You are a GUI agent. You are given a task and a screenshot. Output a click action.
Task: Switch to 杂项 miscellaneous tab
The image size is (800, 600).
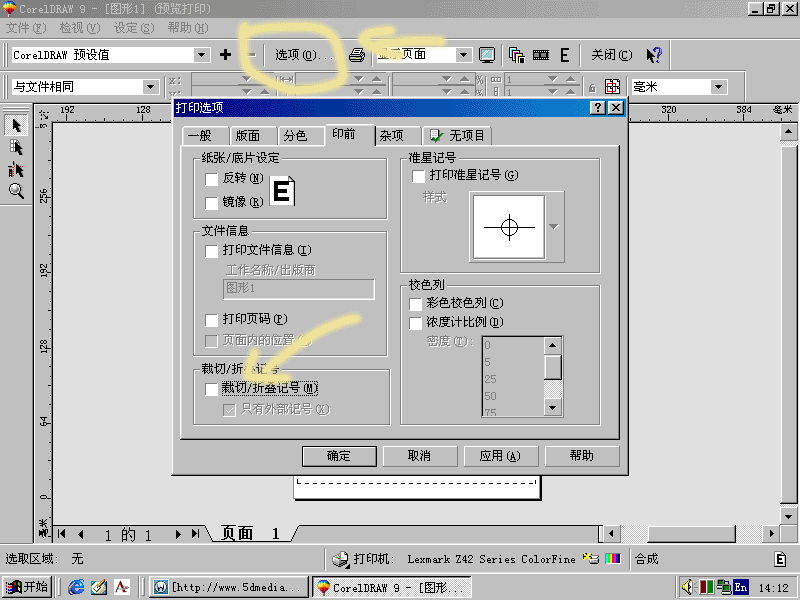point(397,136)
